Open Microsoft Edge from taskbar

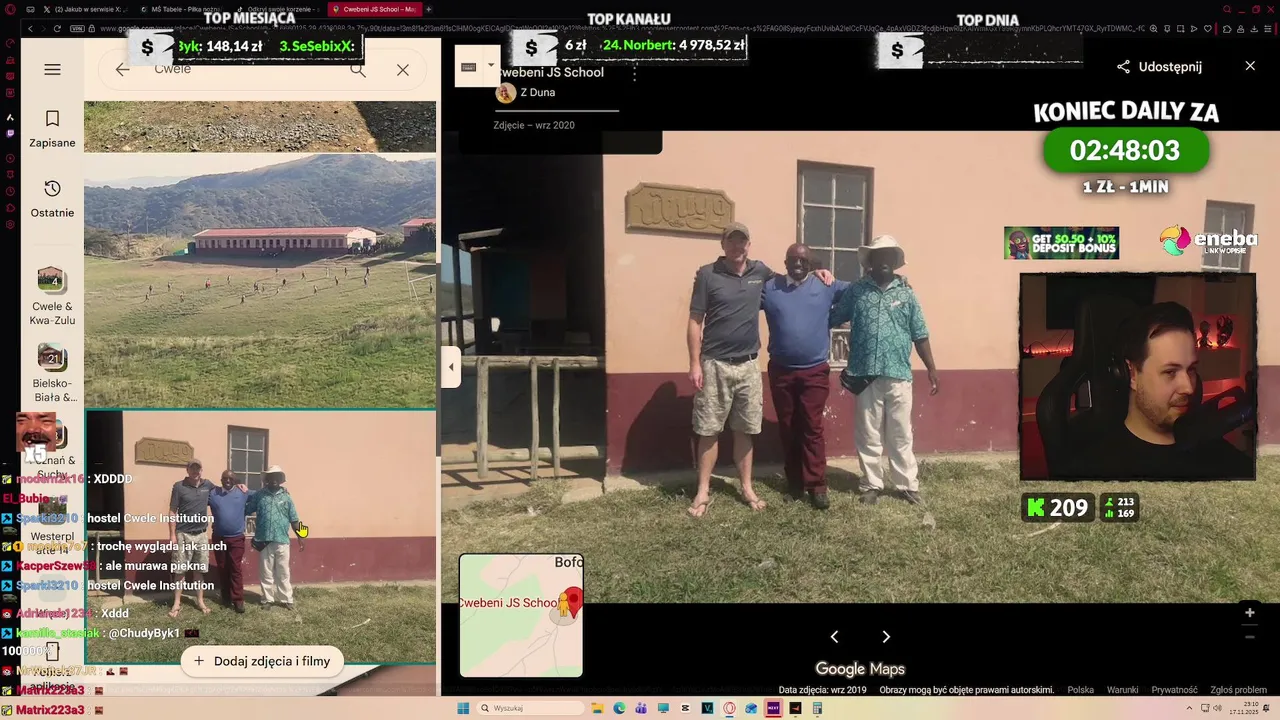tap(619, 708)
